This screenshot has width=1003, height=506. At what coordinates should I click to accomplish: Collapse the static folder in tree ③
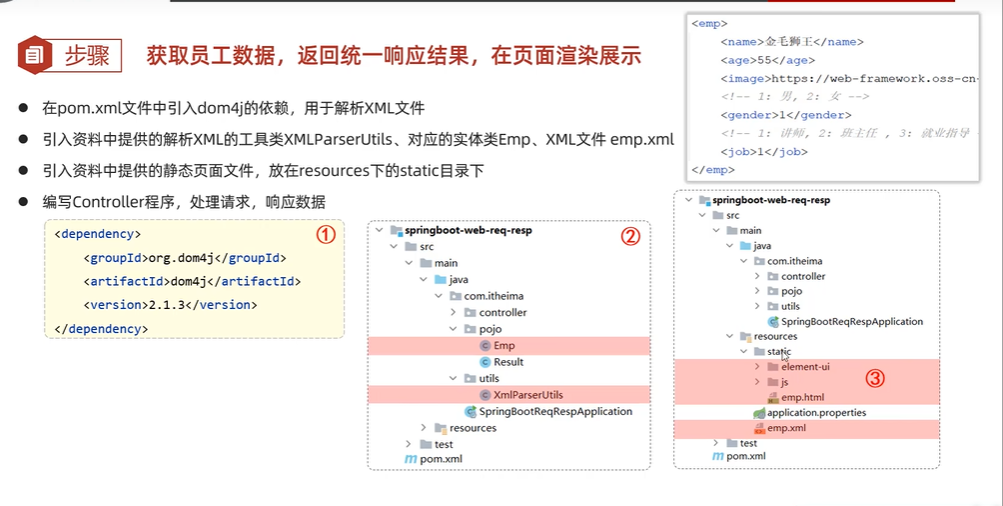click(x=743, y=352)
